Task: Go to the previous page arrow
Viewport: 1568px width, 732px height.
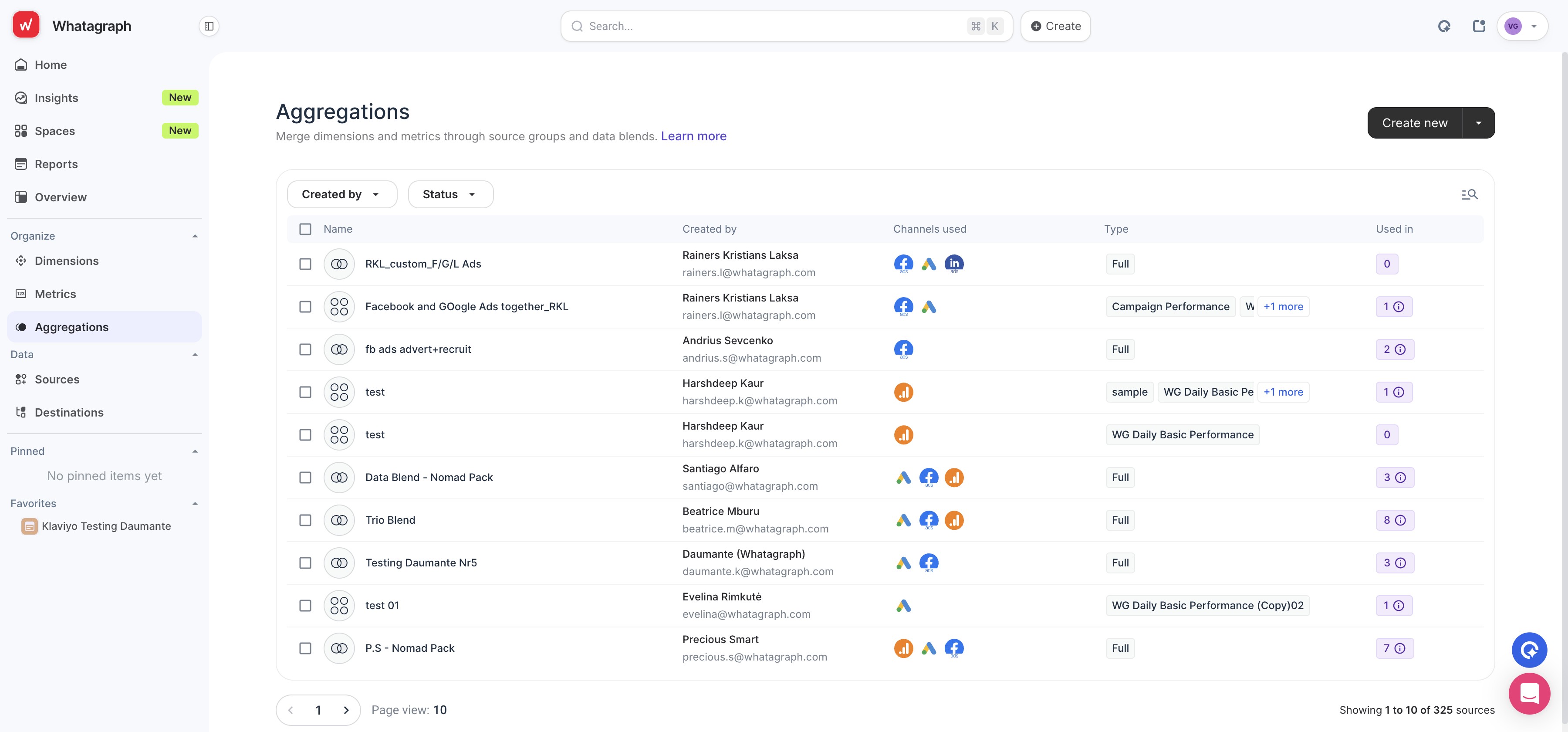Action: tap(291, 710)
